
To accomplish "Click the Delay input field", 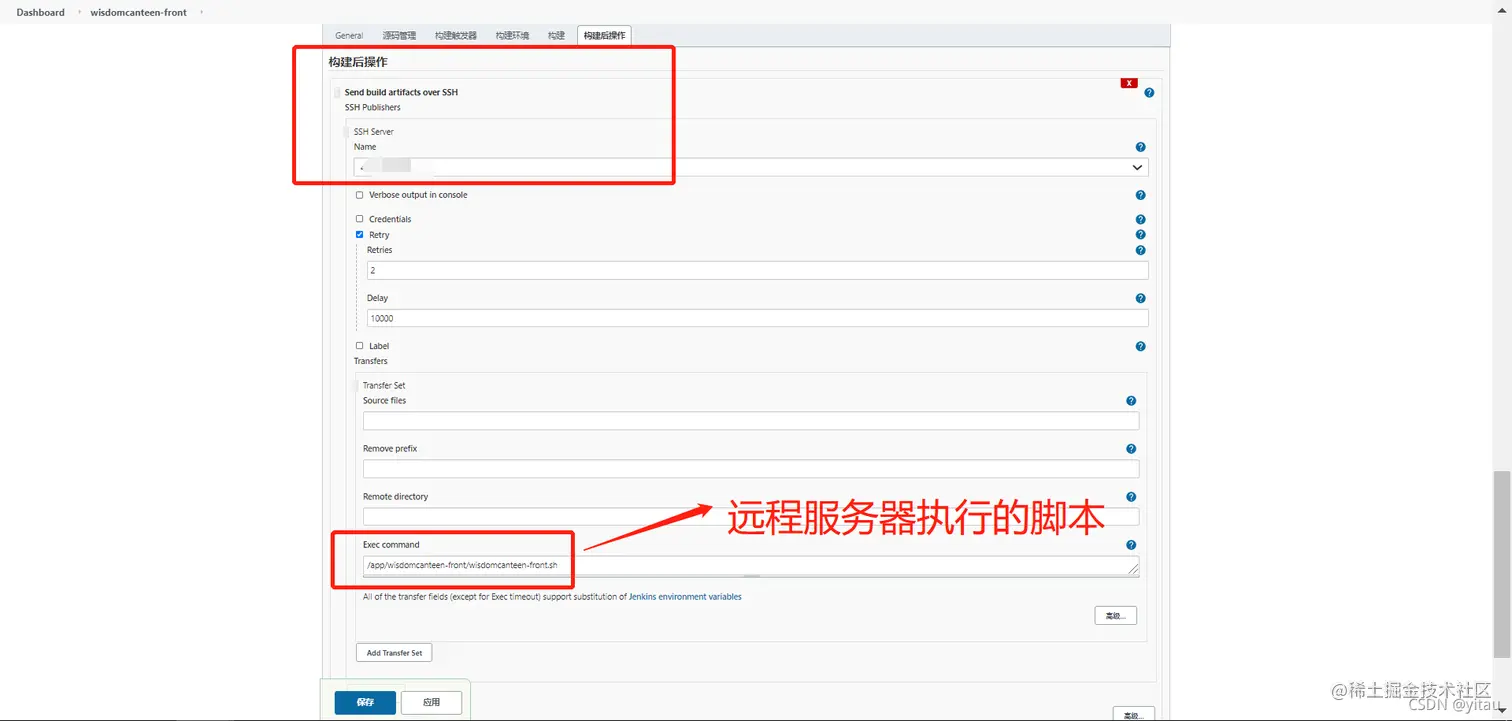I will click(x=758, y=318).
